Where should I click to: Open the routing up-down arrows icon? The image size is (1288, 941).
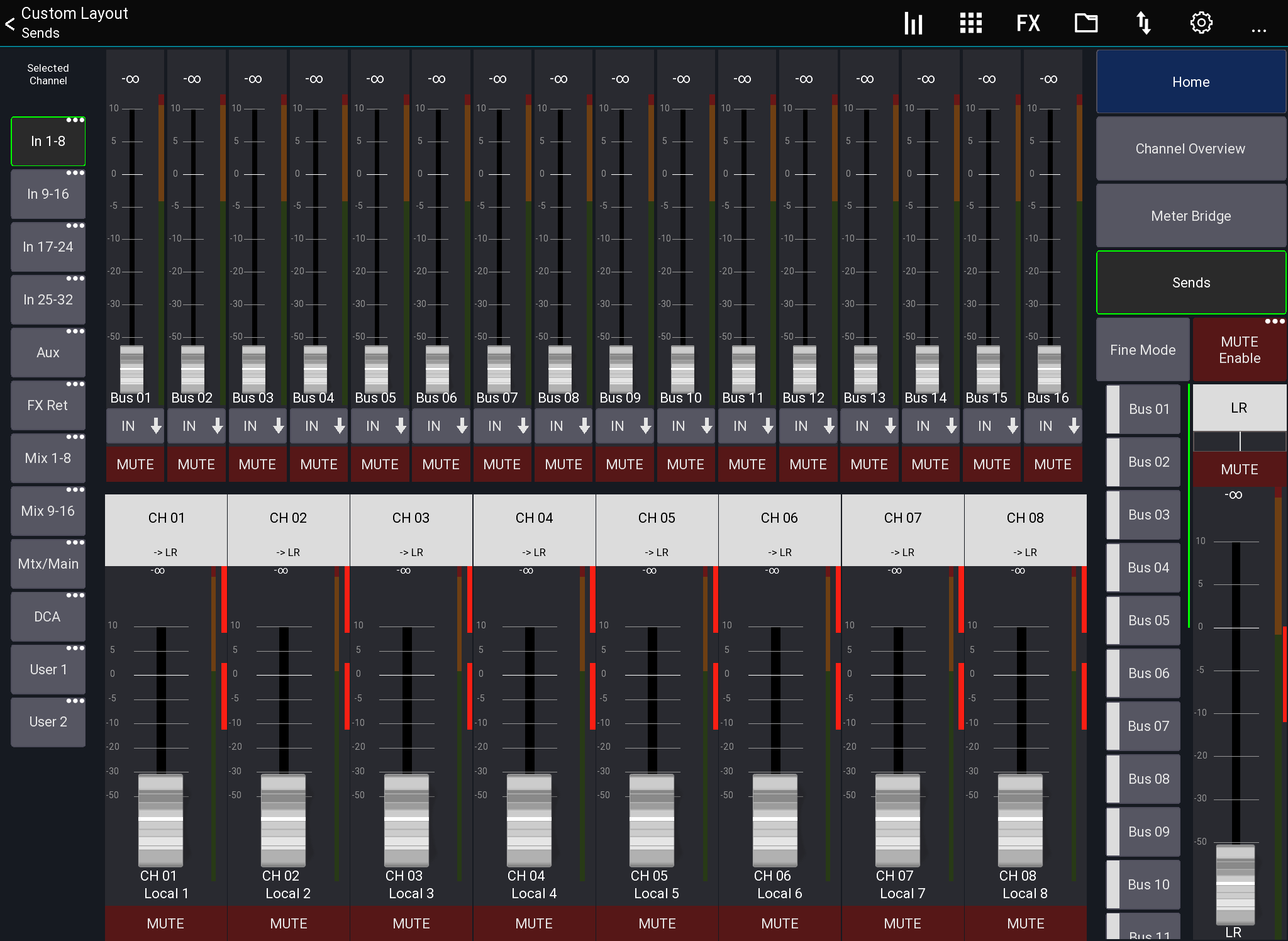click(1143, 23)
